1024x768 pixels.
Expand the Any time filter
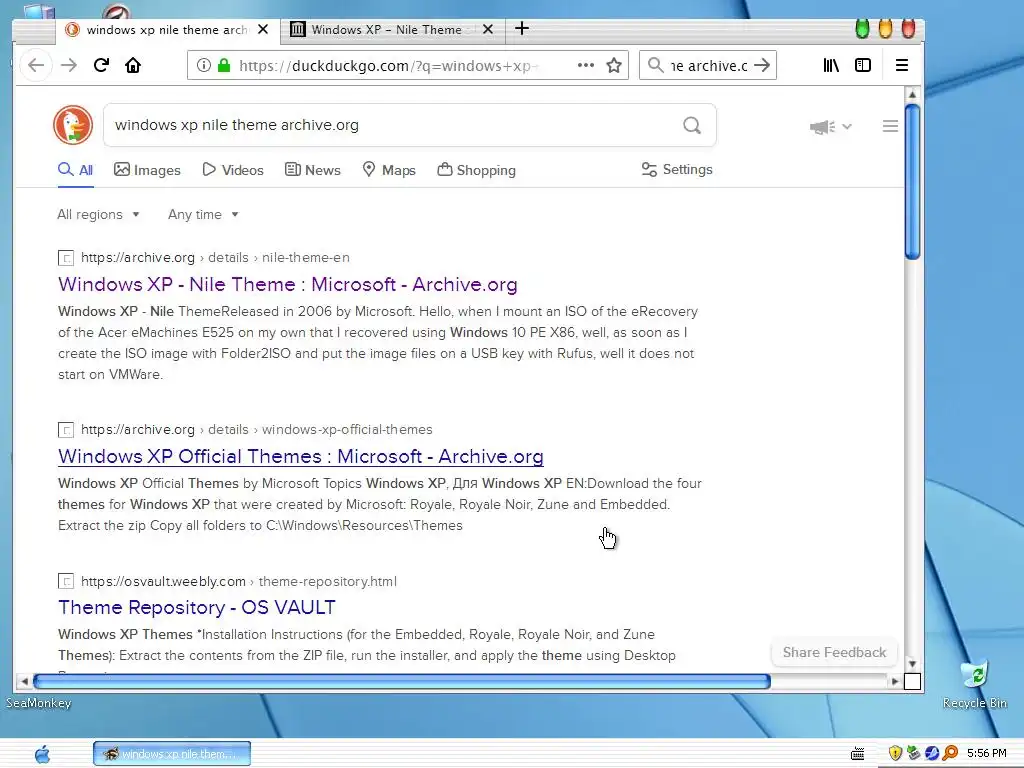(203, 215)
